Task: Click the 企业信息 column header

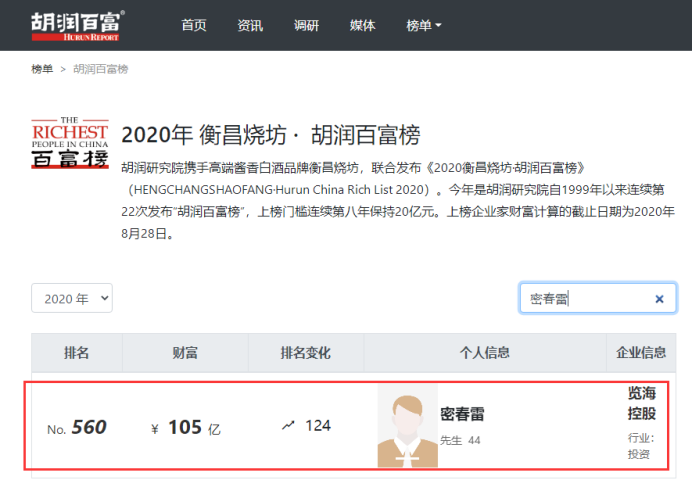Action: pyautogui.click(x=641, y=353)
